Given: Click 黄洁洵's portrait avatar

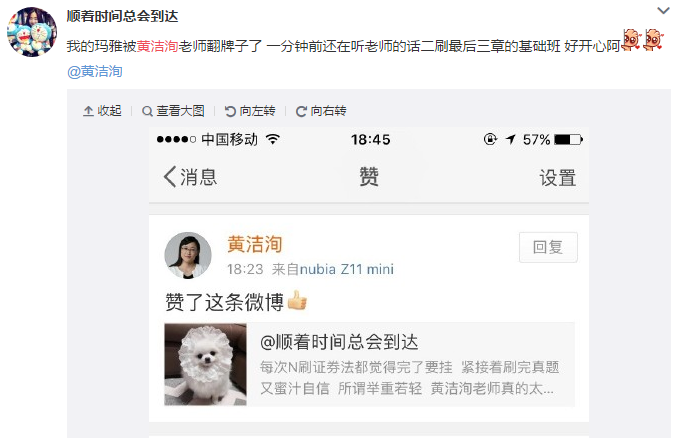Looking at the screenshot, I should click(188, 255).
